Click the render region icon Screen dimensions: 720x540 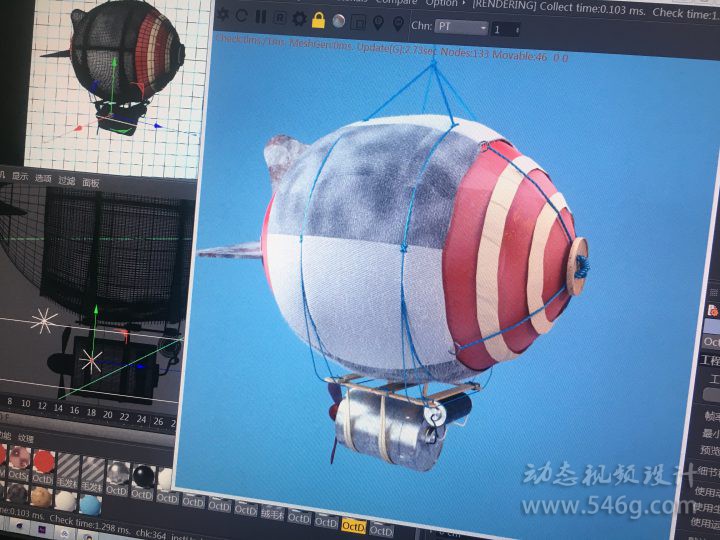(x=358, y=22)
